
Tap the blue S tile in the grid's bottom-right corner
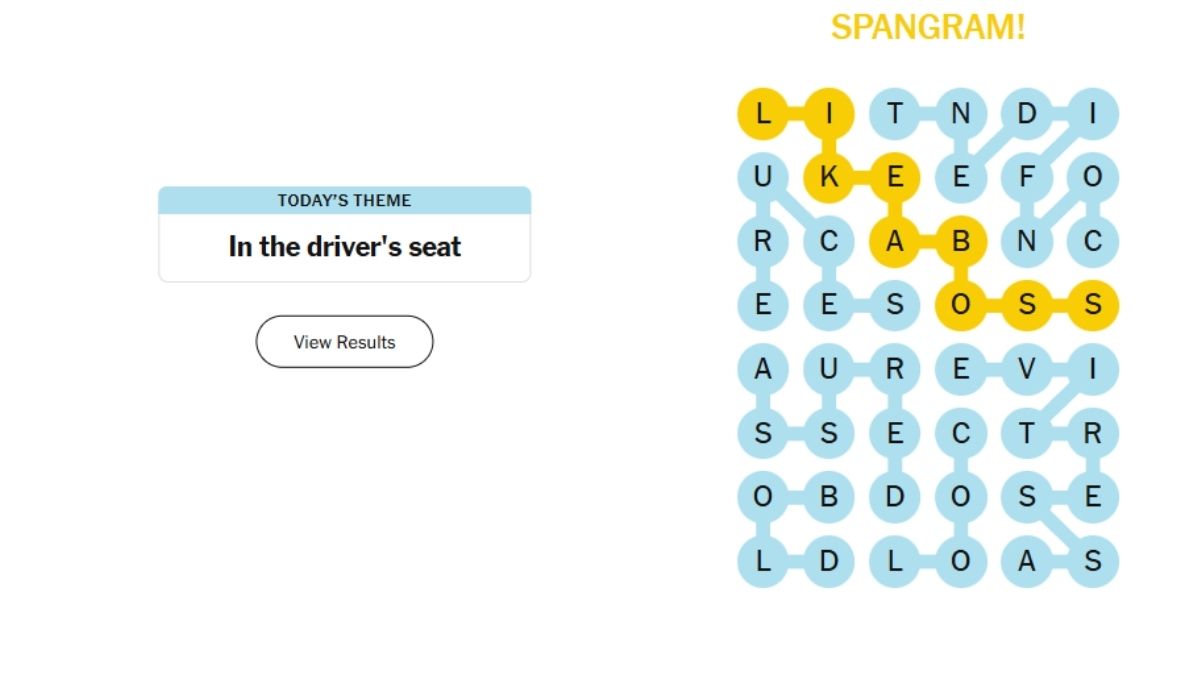point(1092,561)
